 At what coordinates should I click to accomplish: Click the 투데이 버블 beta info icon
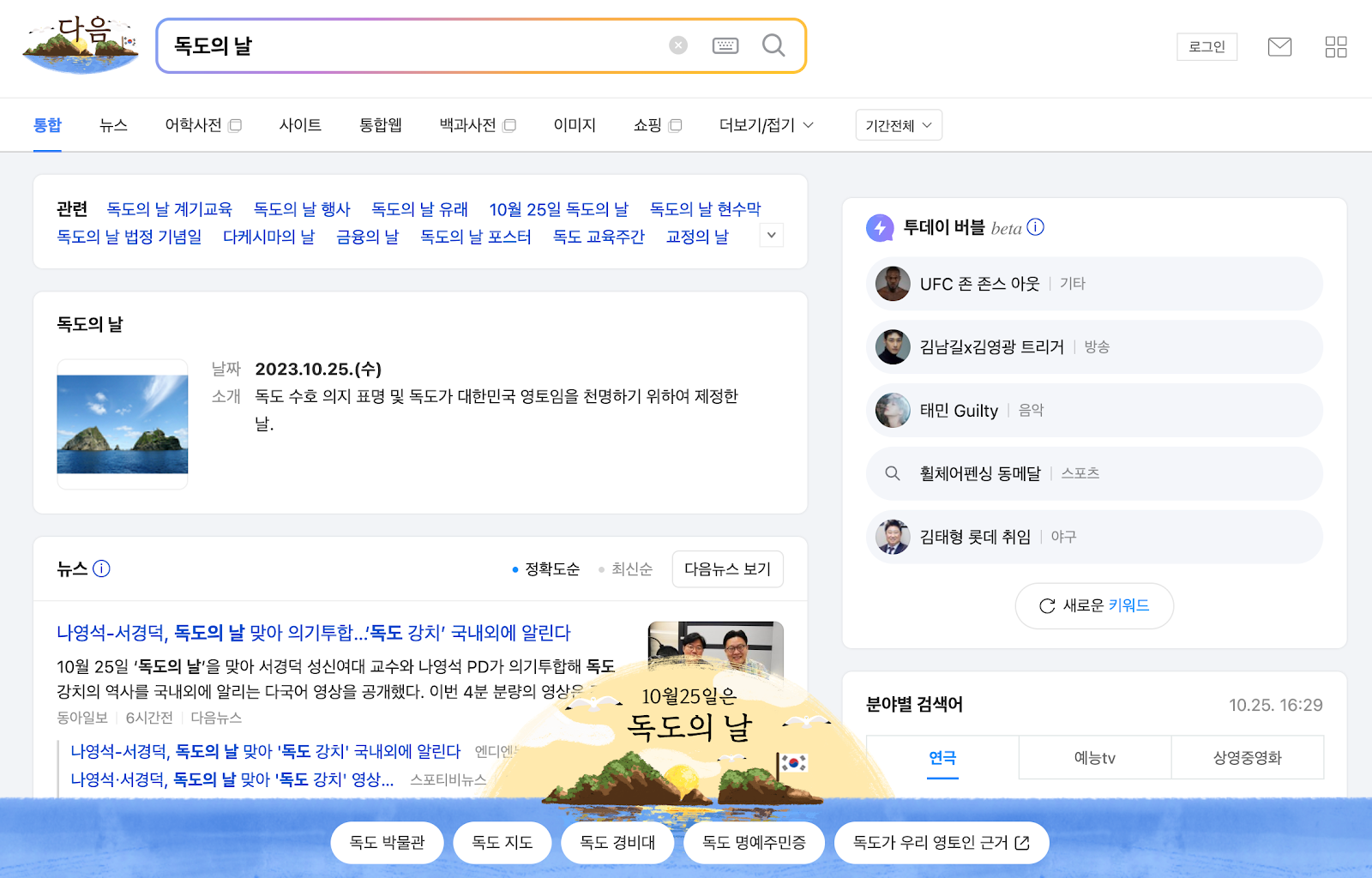[1036, 227]
